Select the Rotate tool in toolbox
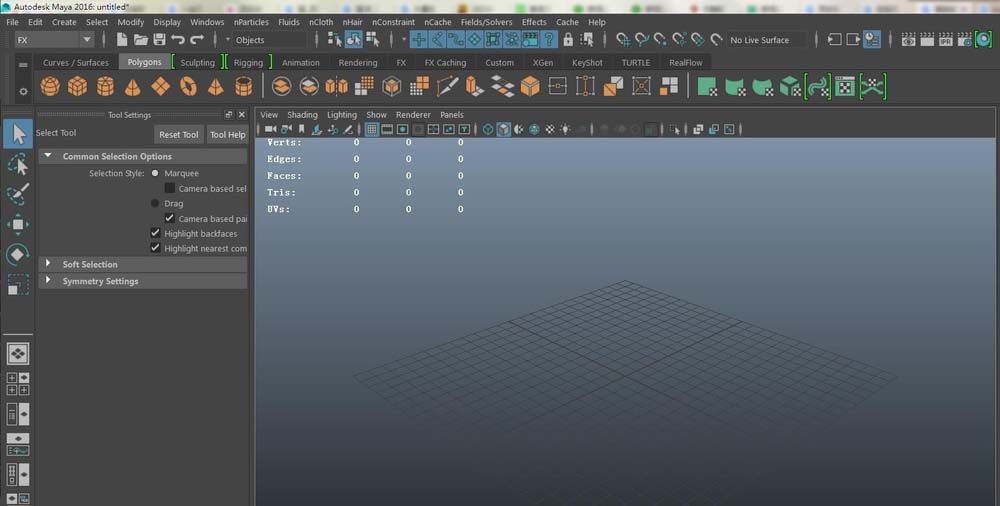The image size is (1000, 506). point(17,254)
